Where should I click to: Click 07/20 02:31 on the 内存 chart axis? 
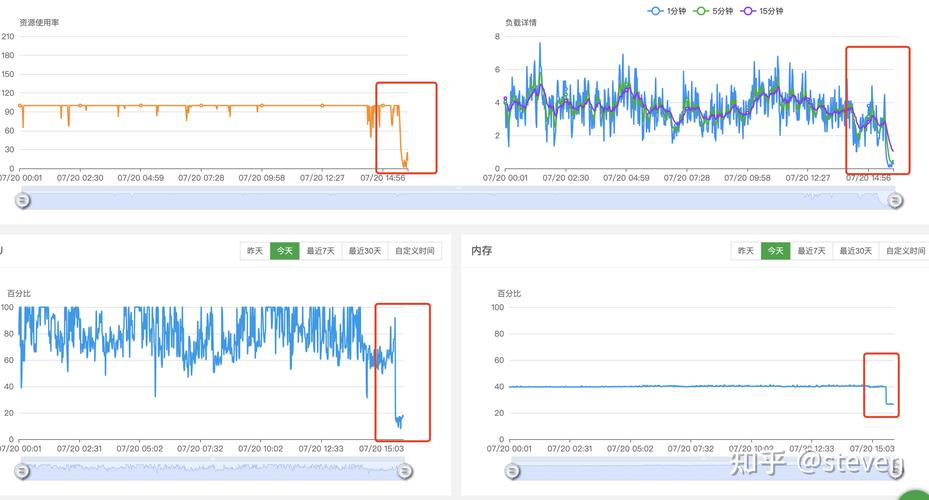click(x=569, y=448)
